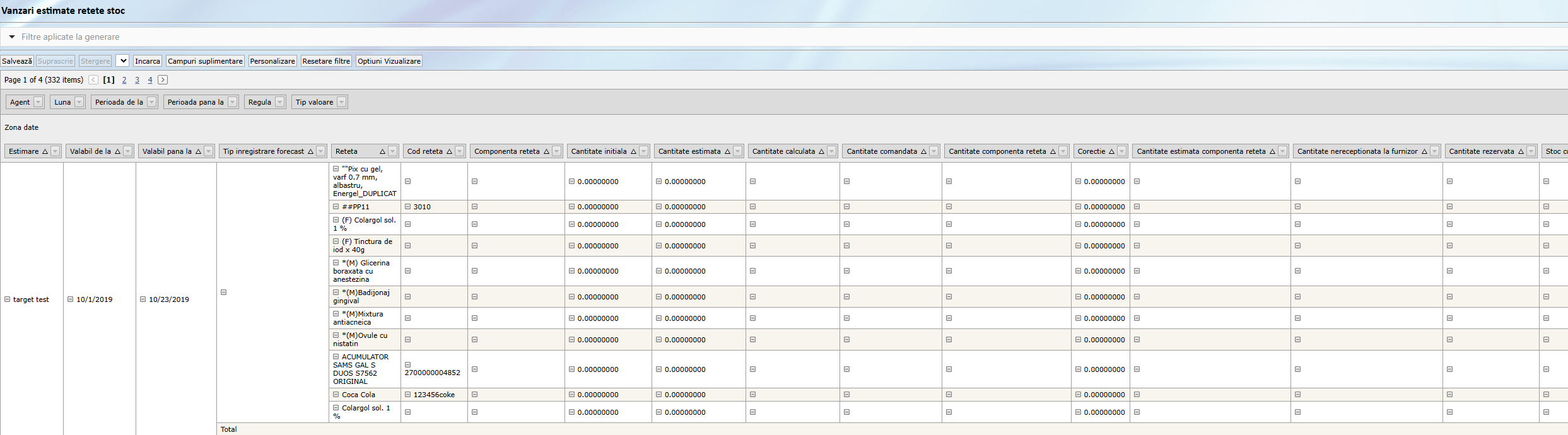Open Campuri suplimentare

pos(205,61)
